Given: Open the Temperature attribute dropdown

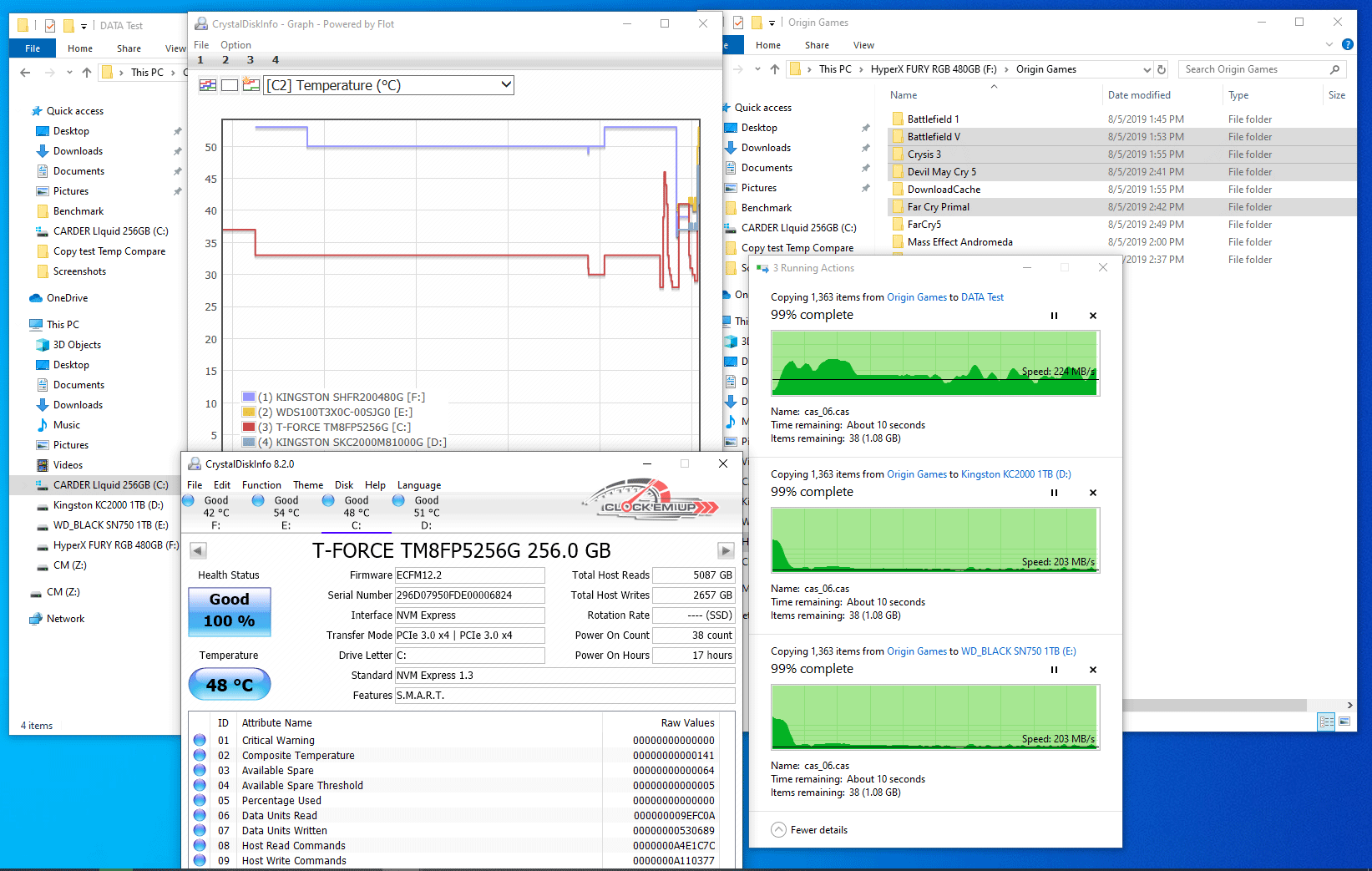Looking at the screenshot, I should pyautogui.click(x=505, y=85).
